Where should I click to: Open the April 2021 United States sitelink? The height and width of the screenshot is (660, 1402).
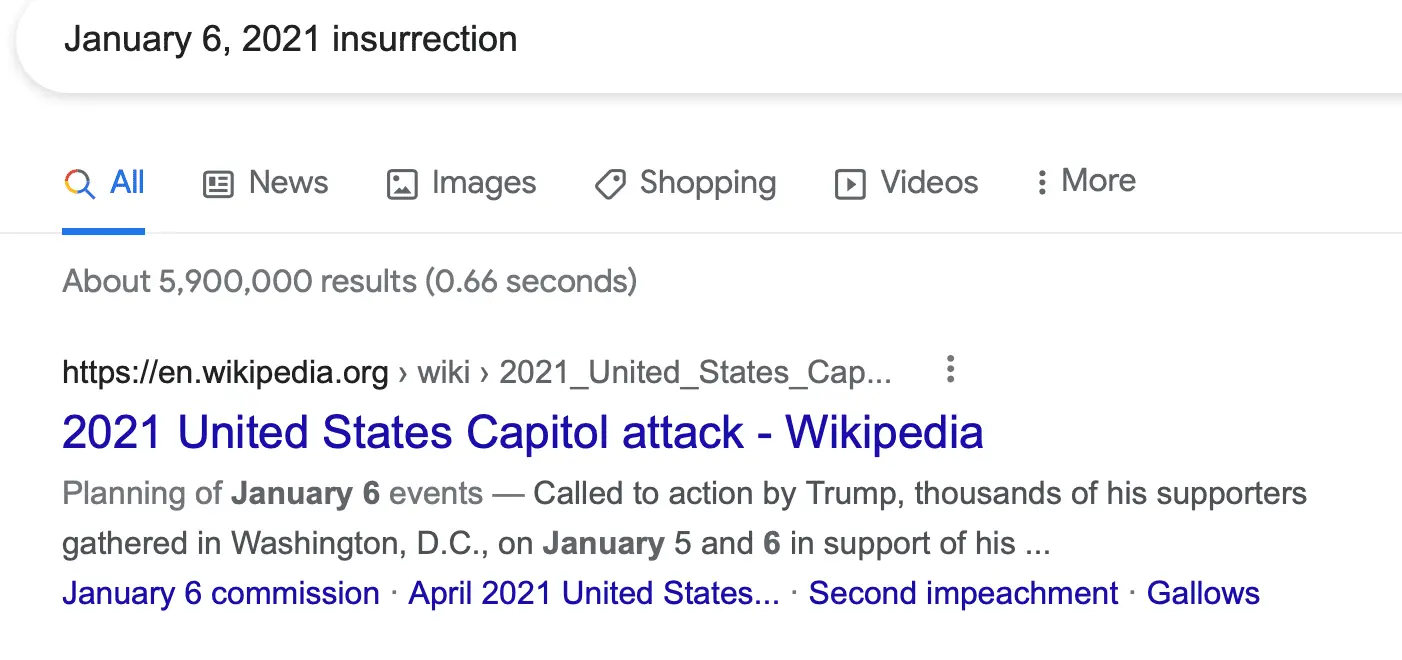[x=594, y=593]
